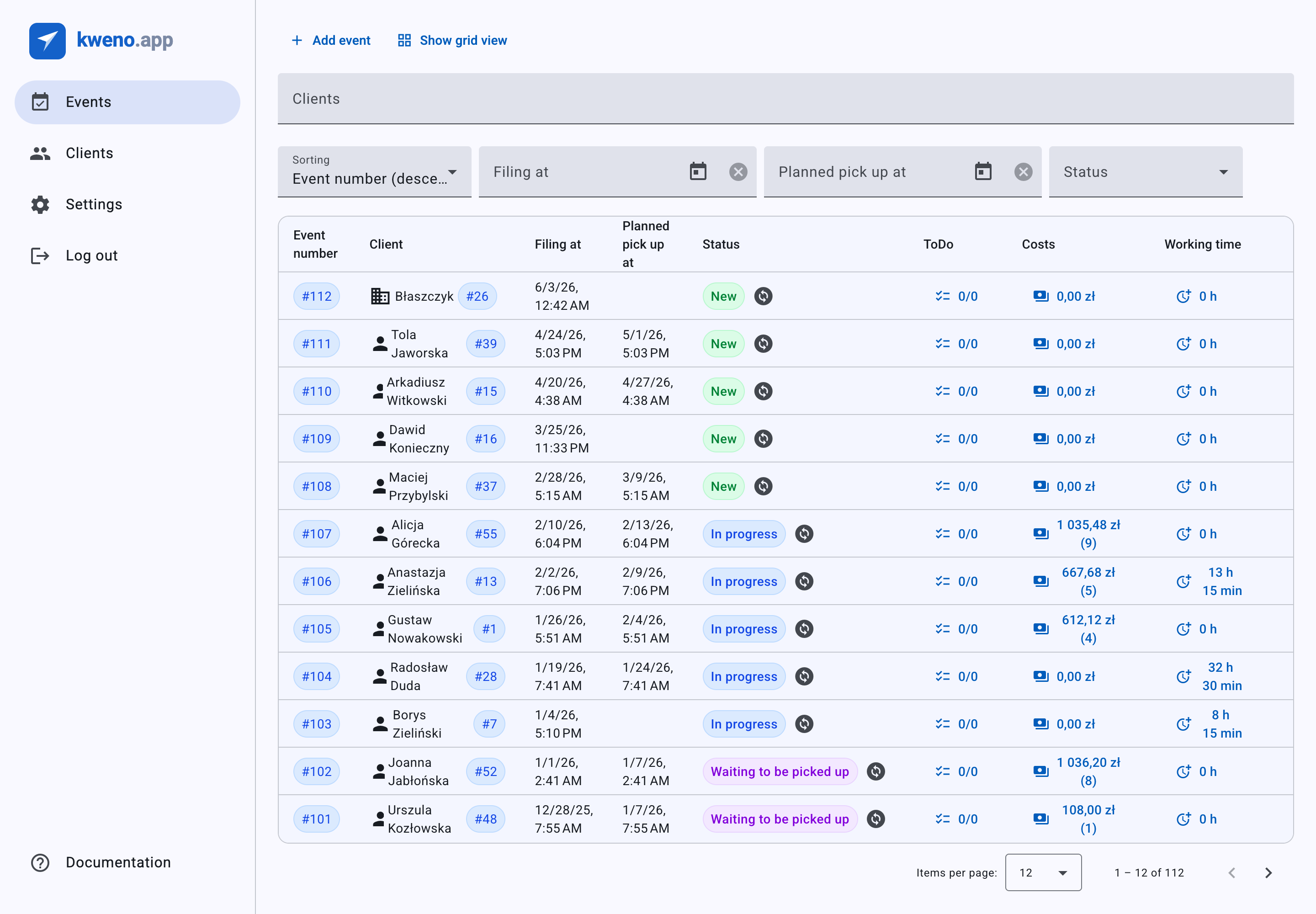Open costs of 667,68 zł for event #106
Image resolution: width=1316 pixels, height=914 pixels.
(1074, 581)
